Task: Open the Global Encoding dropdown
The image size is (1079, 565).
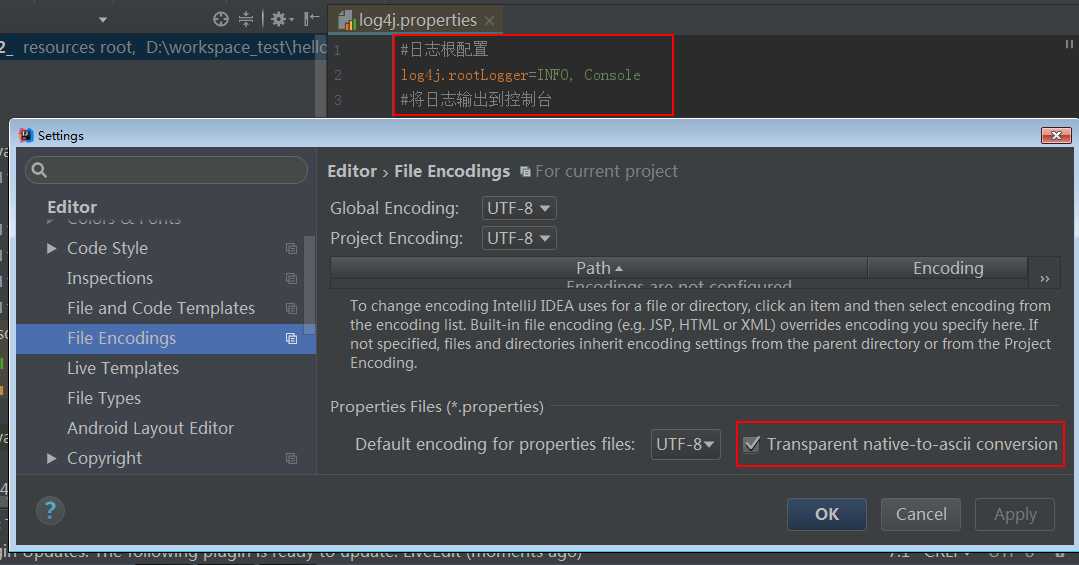Action: pos(519,208)
